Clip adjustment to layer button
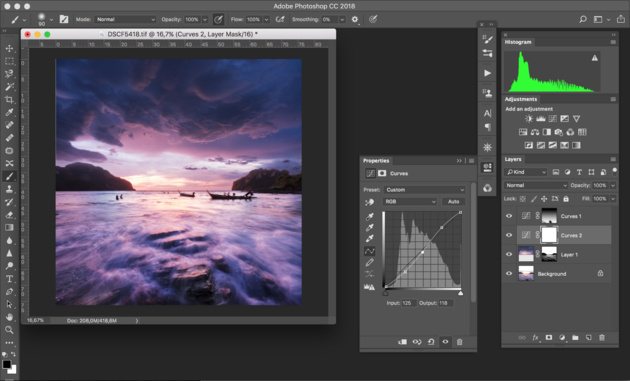This screenshot has height=381, width=630. point(402,342)
